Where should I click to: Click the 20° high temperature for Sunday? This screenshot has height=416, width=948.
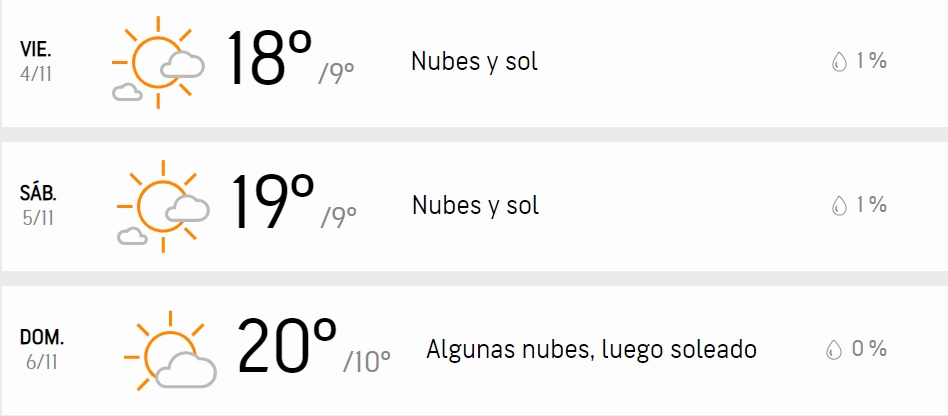[x=286, y=348]
